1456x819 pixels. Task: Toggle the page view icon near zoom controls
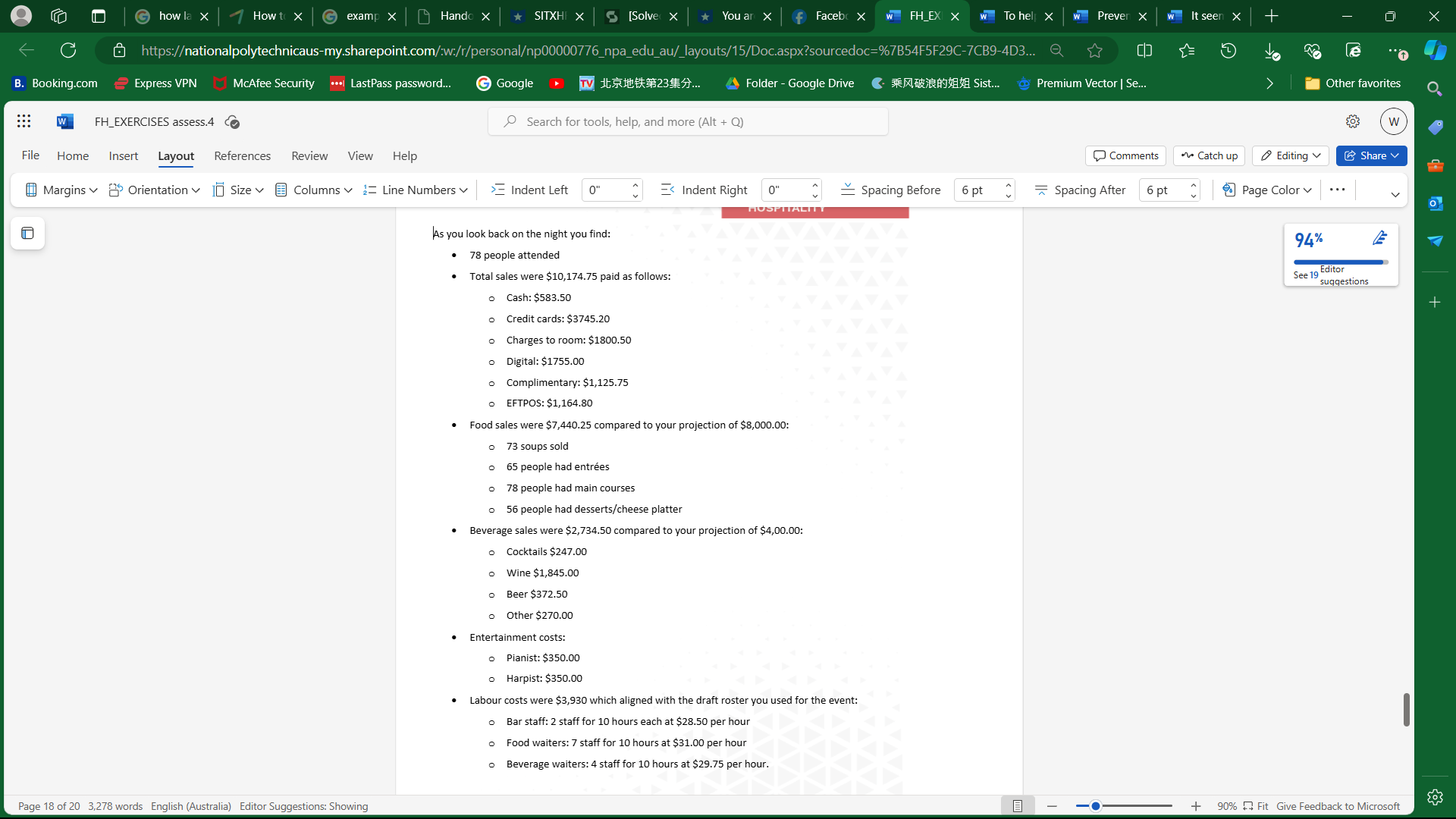[x=1018, y=805]
